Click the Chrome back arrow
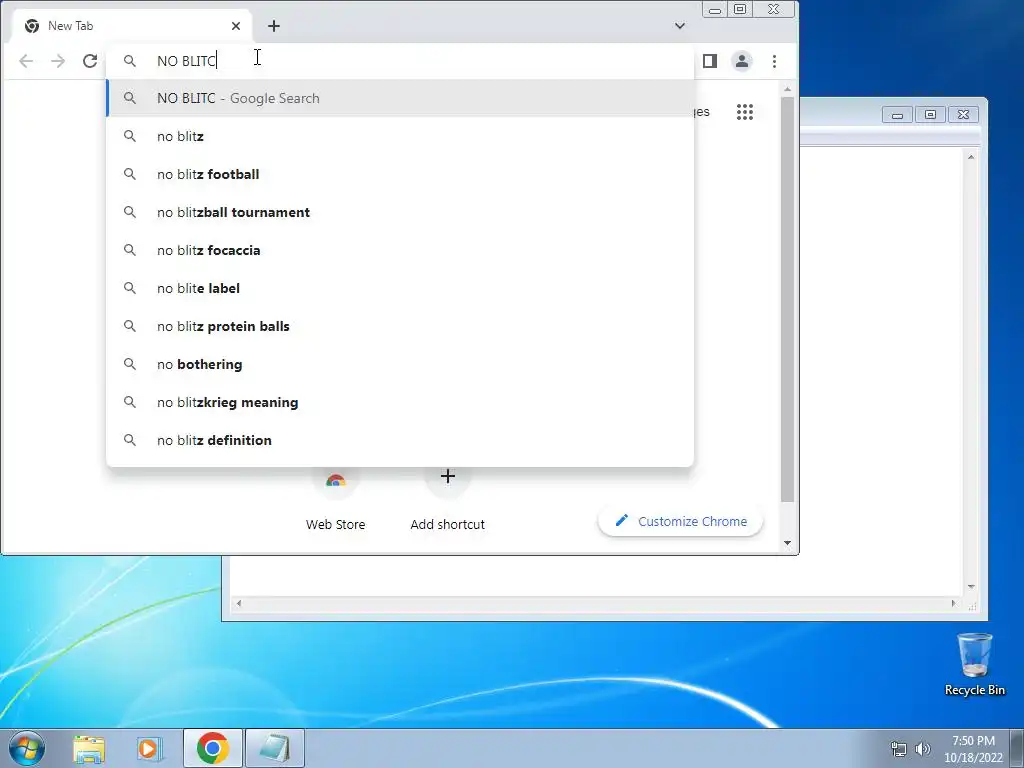The image size is (1024, 768). click(26, 61)
